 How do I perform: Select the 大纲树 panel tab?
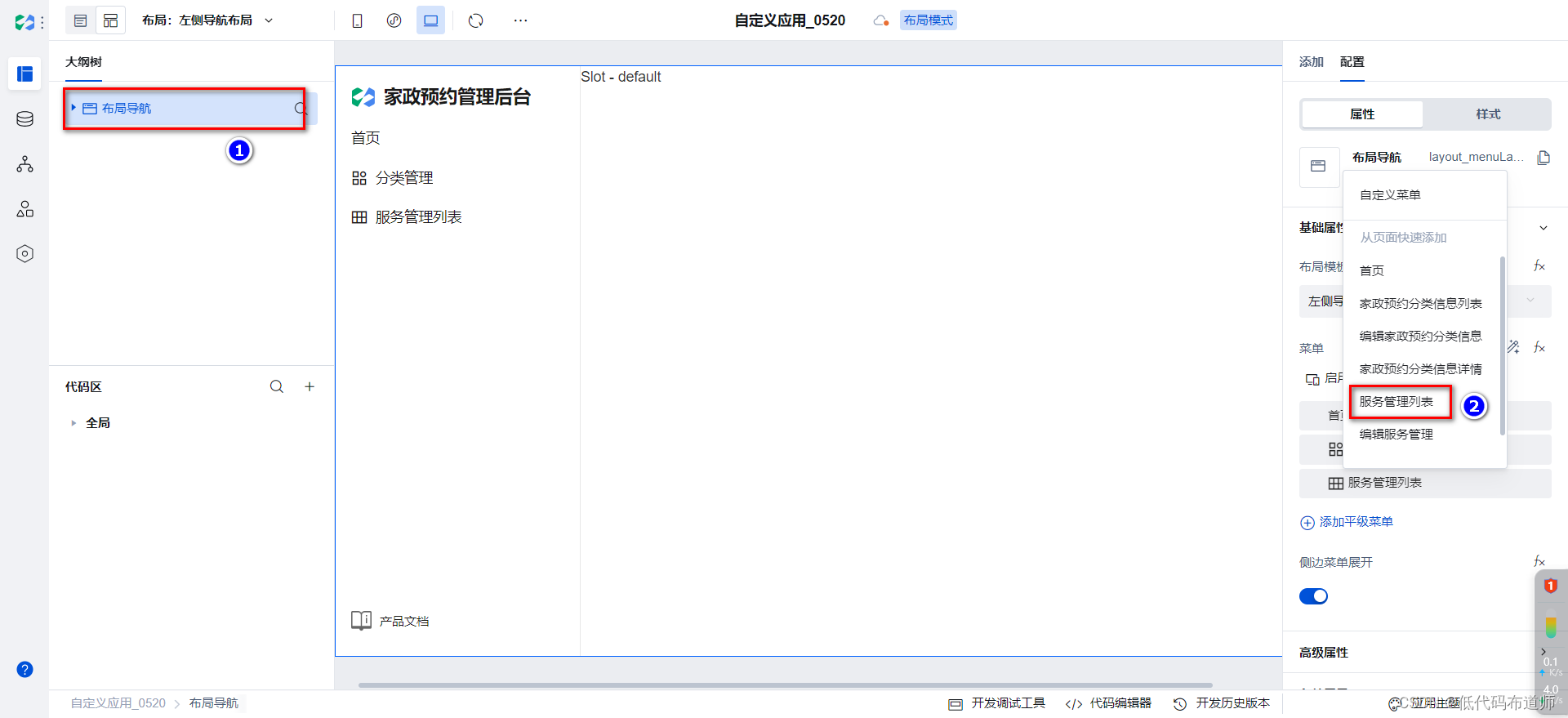click(x=83, y=62)
